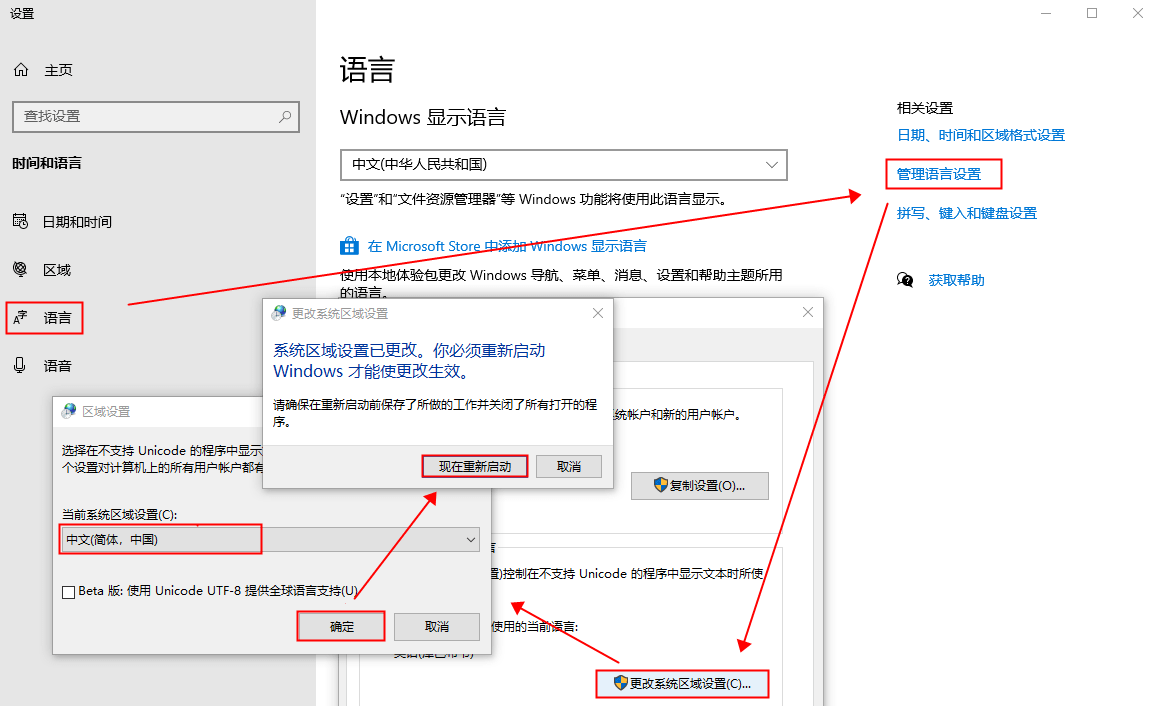Click the 获取帮助 link
1153x706 pixels.
(956, 280)
